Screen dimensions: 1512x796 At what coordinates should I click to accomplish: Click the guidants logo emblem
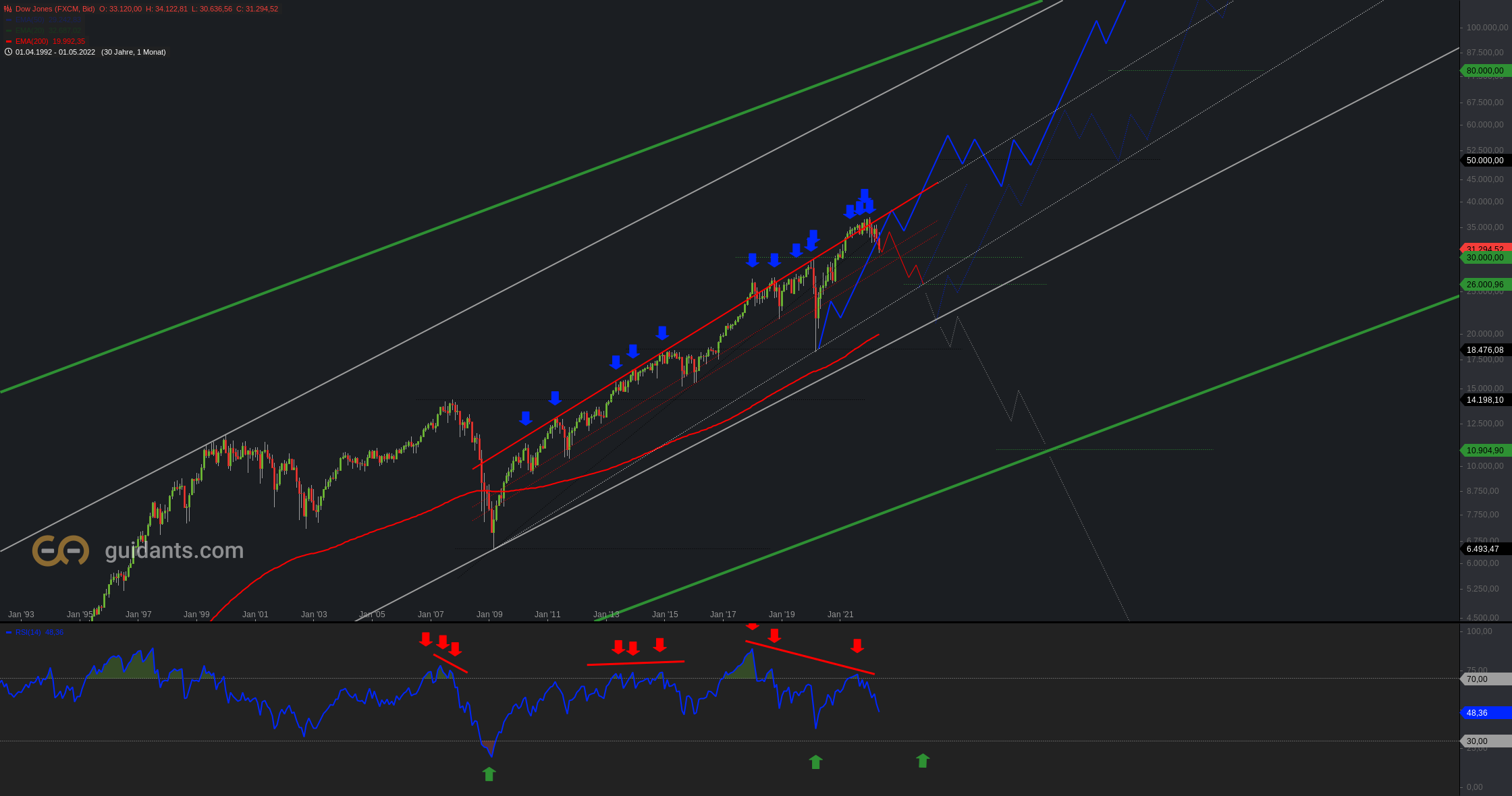(x=61, y=550)
